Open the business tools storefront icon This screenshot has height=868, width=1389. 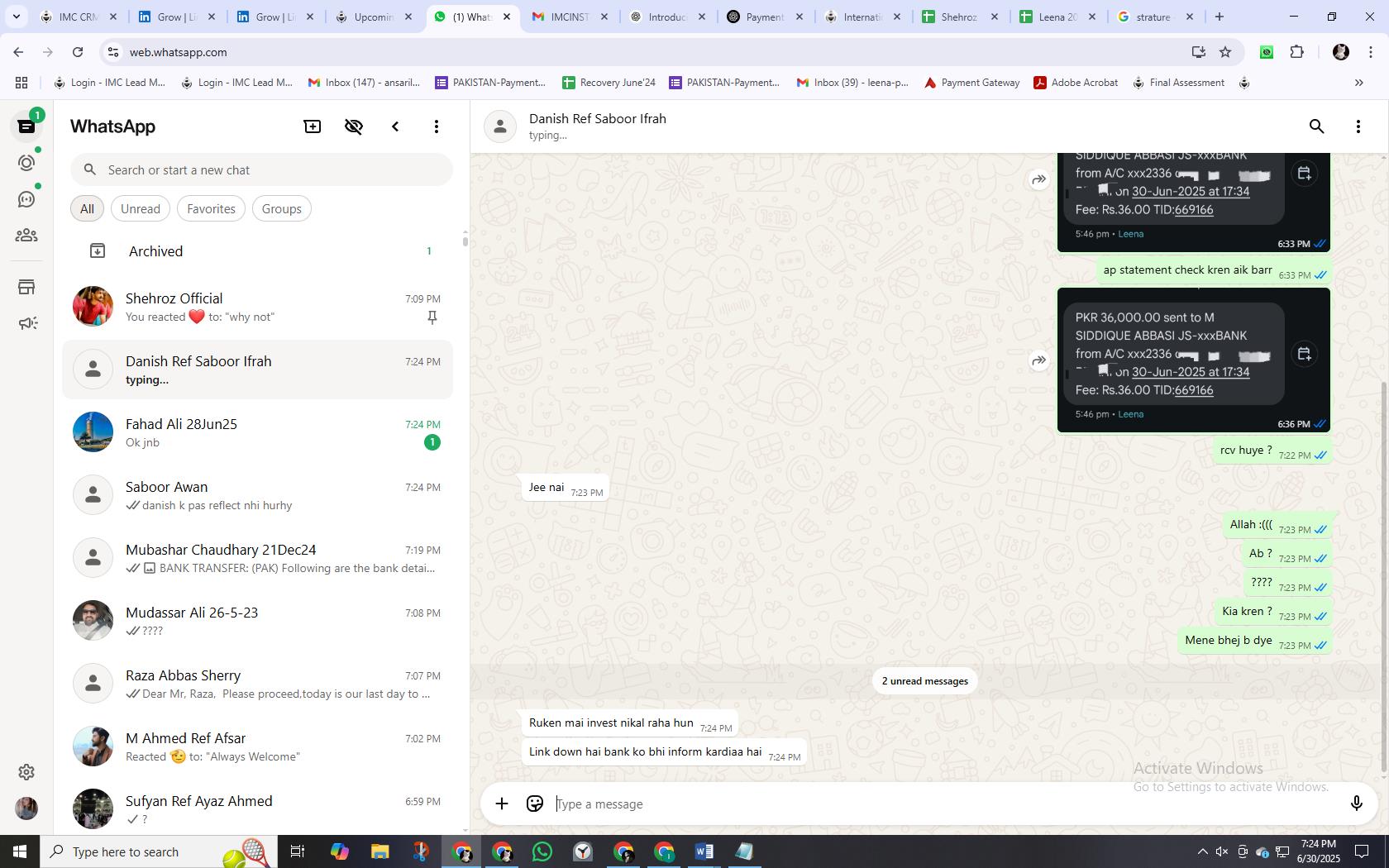[26, 287]
